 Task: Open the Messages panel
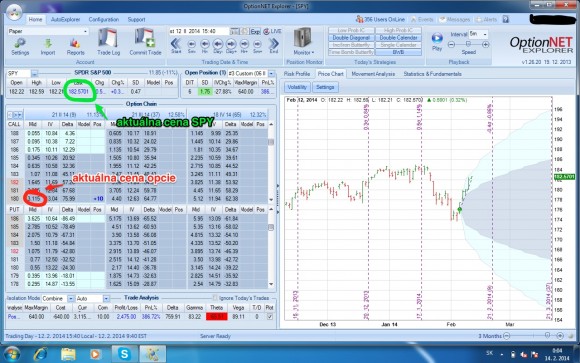coord(455,19)
